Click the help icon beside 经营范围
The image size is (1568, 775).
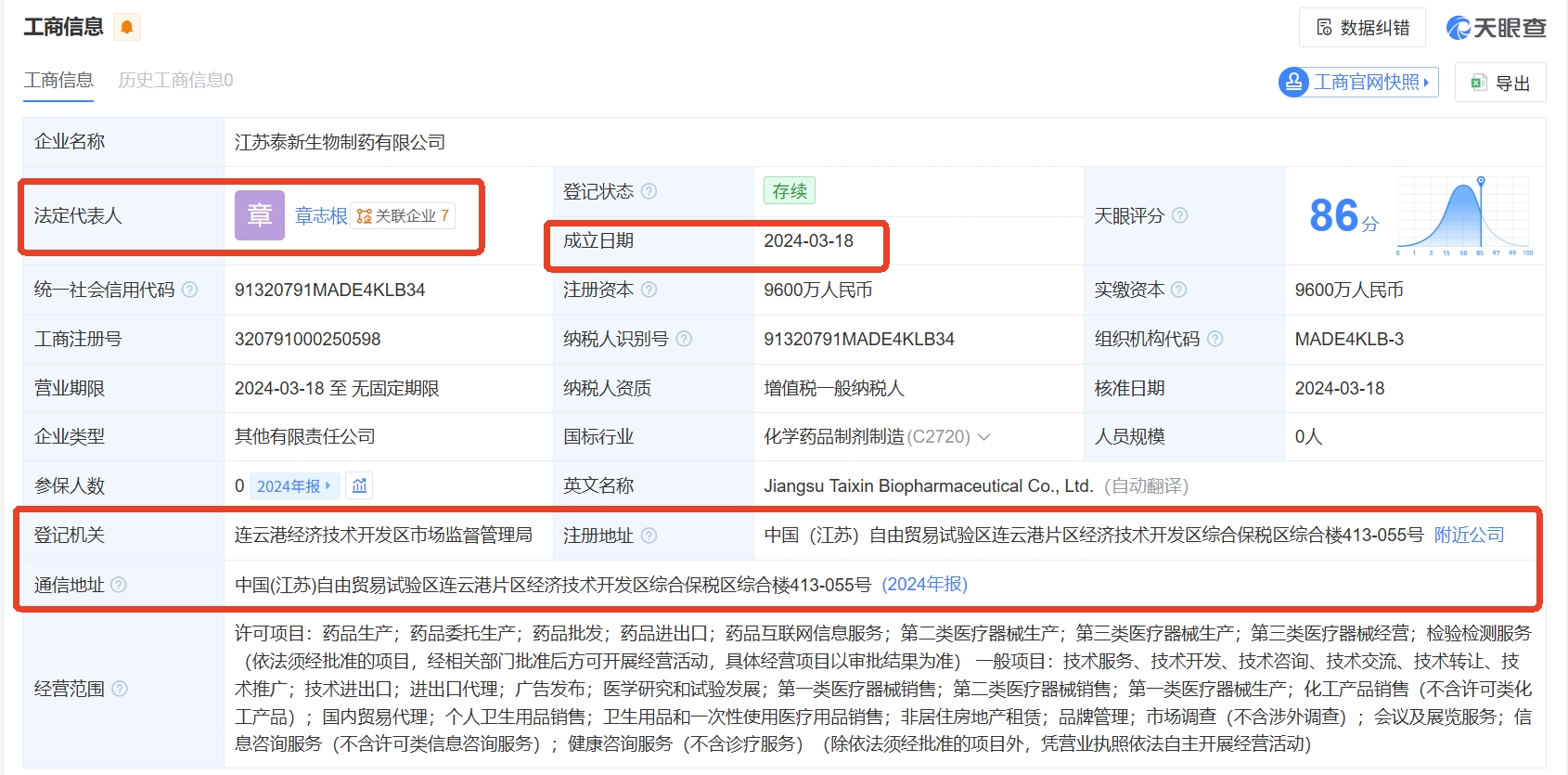click(120, 689)
